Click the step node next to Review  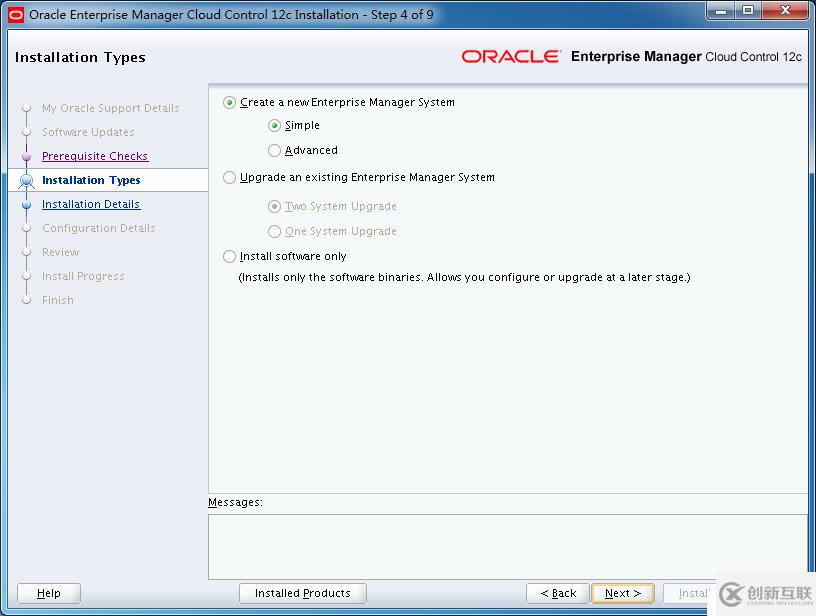tap(27, 252)
